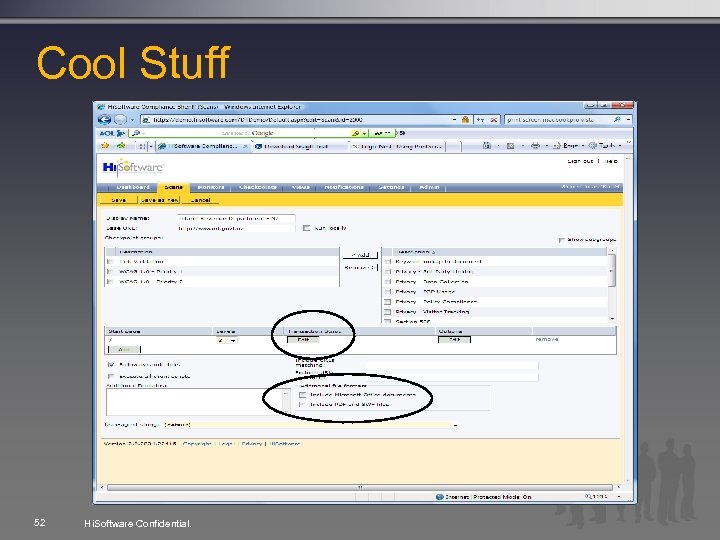Screen dimensions: 720x540
Task: Open the Tools menu in command bar
Action: tap(605, 146)
